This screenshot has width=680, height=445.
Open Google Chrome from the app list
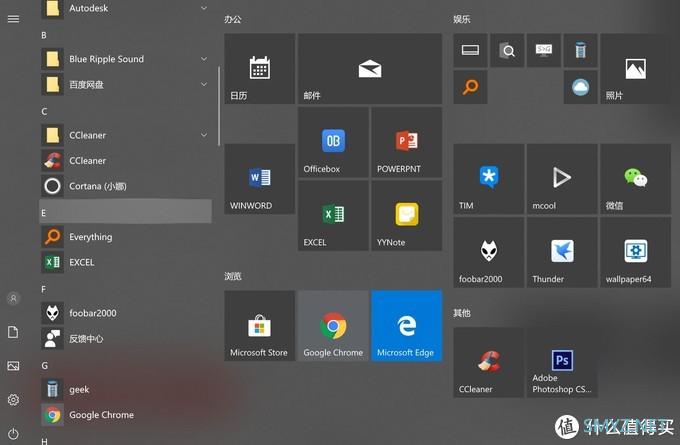click(126, 415)
